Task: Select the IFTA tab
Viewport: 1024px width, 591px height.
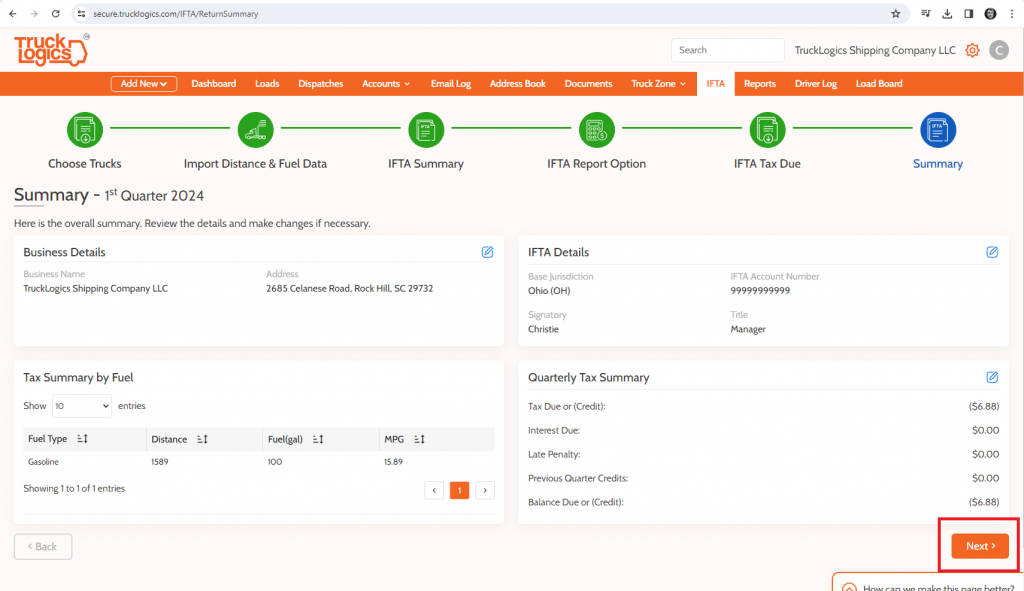Action: [716, 84]
